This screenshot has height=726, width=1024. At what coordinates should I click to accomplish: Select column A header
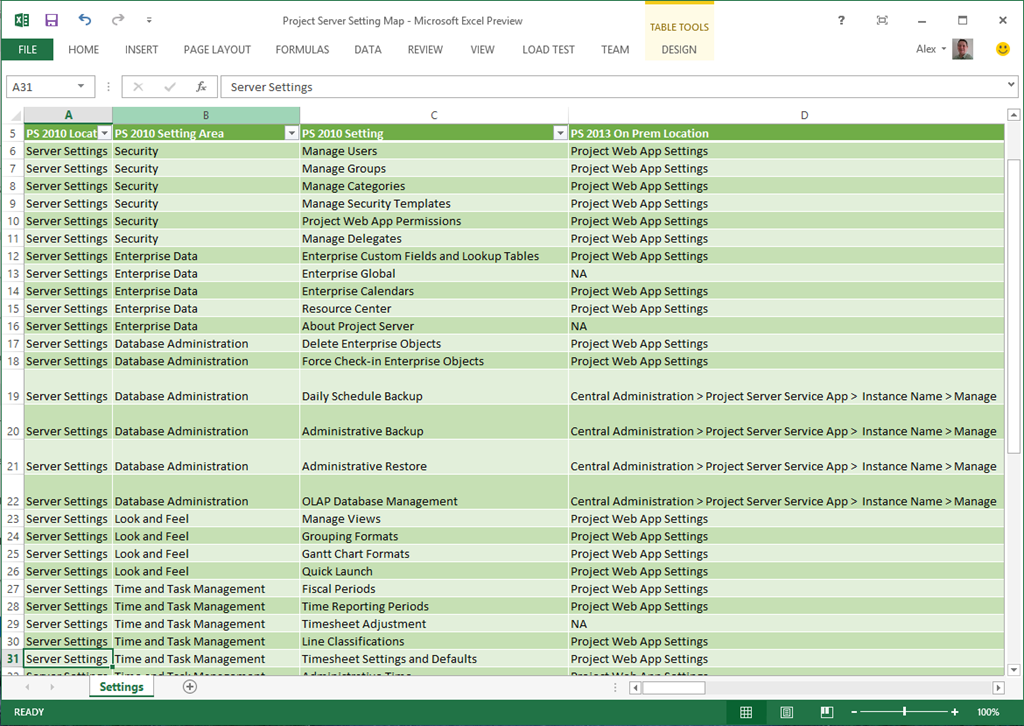click(69, 115)
